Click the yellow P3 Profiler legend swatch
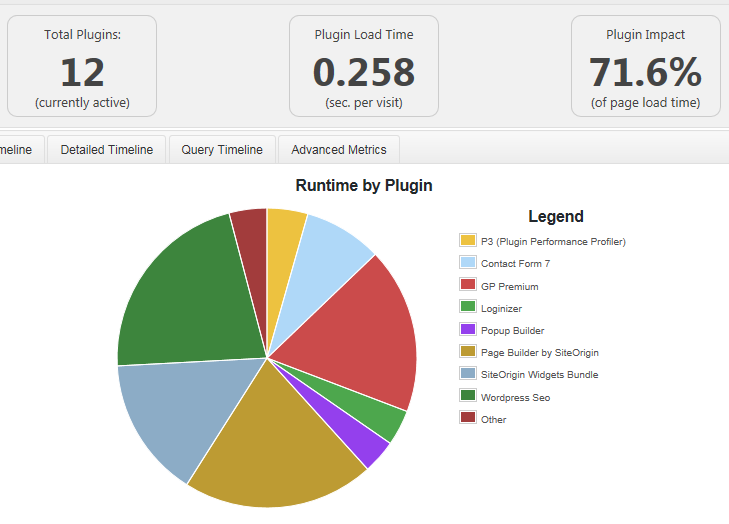729x524 pixels. (468, 240)
